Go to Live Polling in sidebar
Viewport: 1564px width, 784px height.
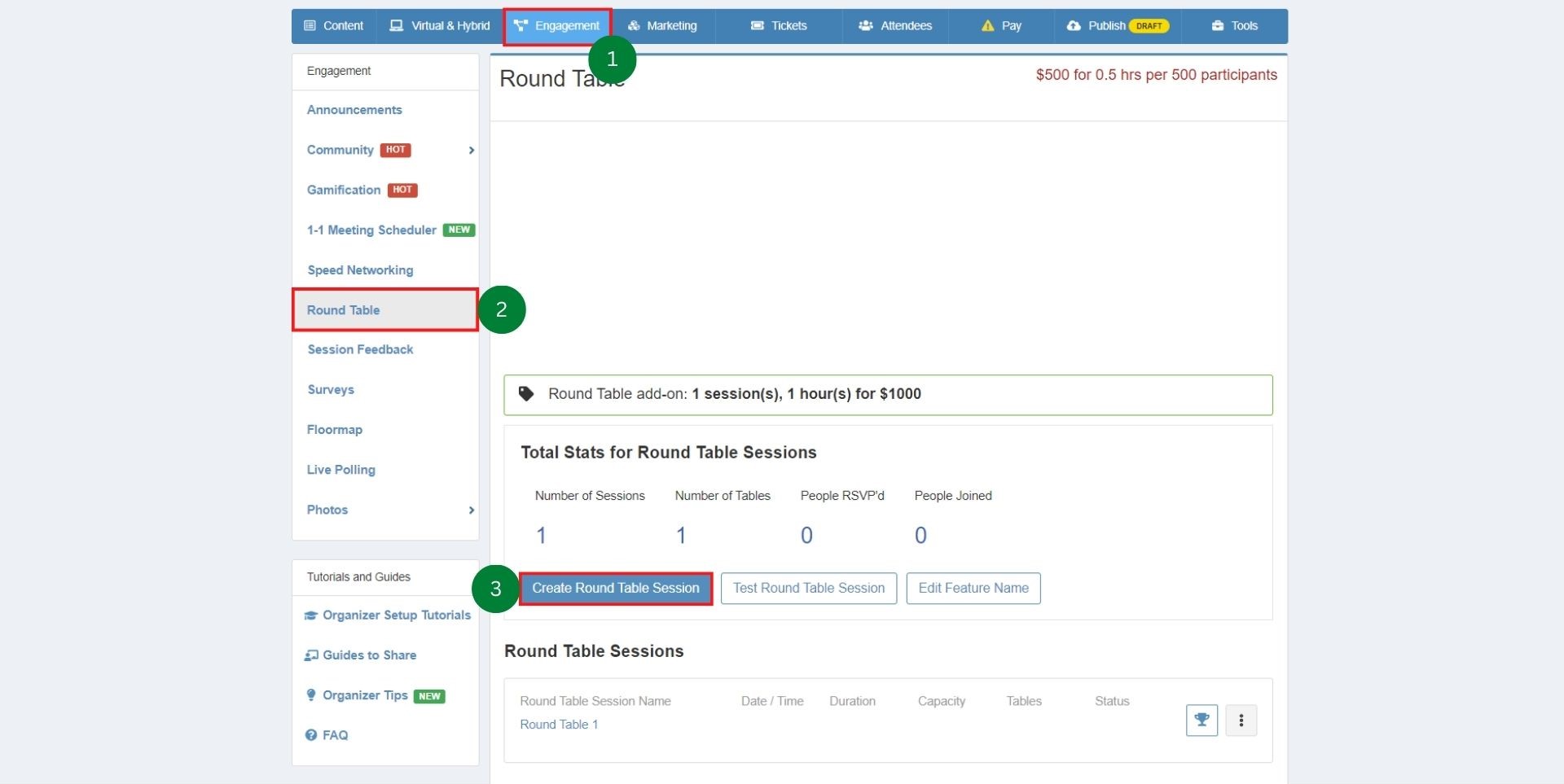coord(340,470)
